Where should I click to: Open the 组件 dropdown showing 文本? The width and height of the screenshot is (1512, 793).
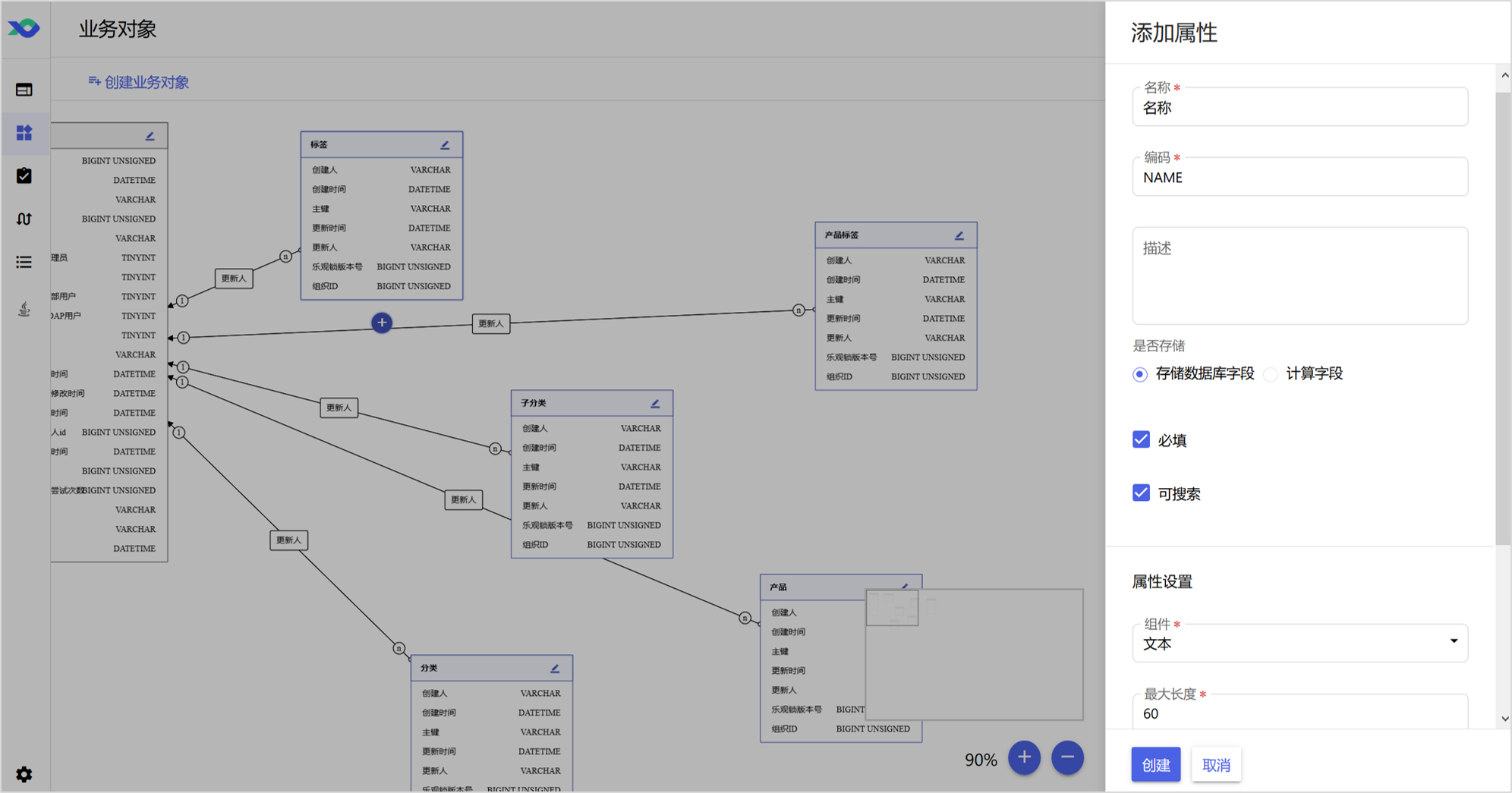click(x=1300, y=643)
